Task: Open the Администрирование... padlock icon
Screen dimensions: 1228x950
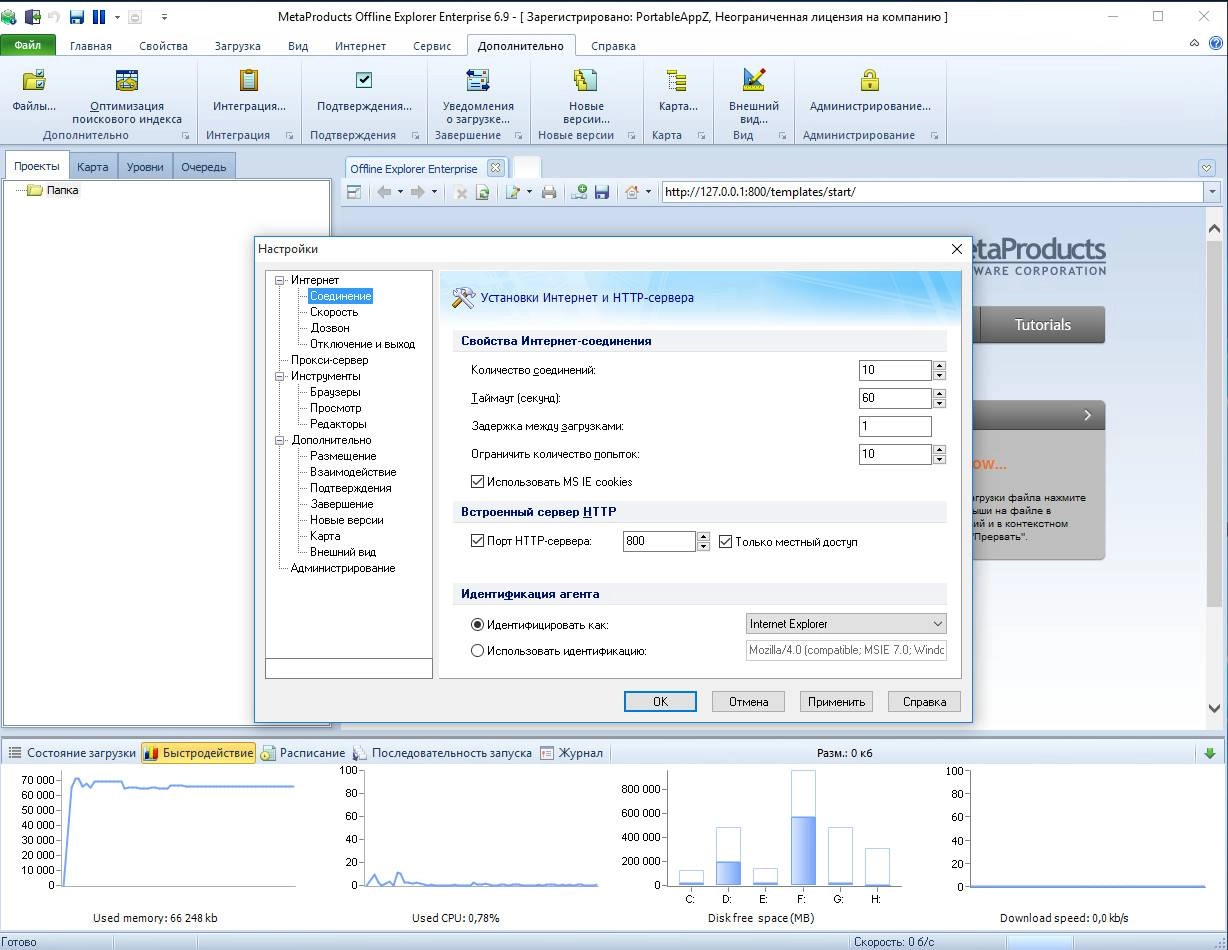Action: 870,81
